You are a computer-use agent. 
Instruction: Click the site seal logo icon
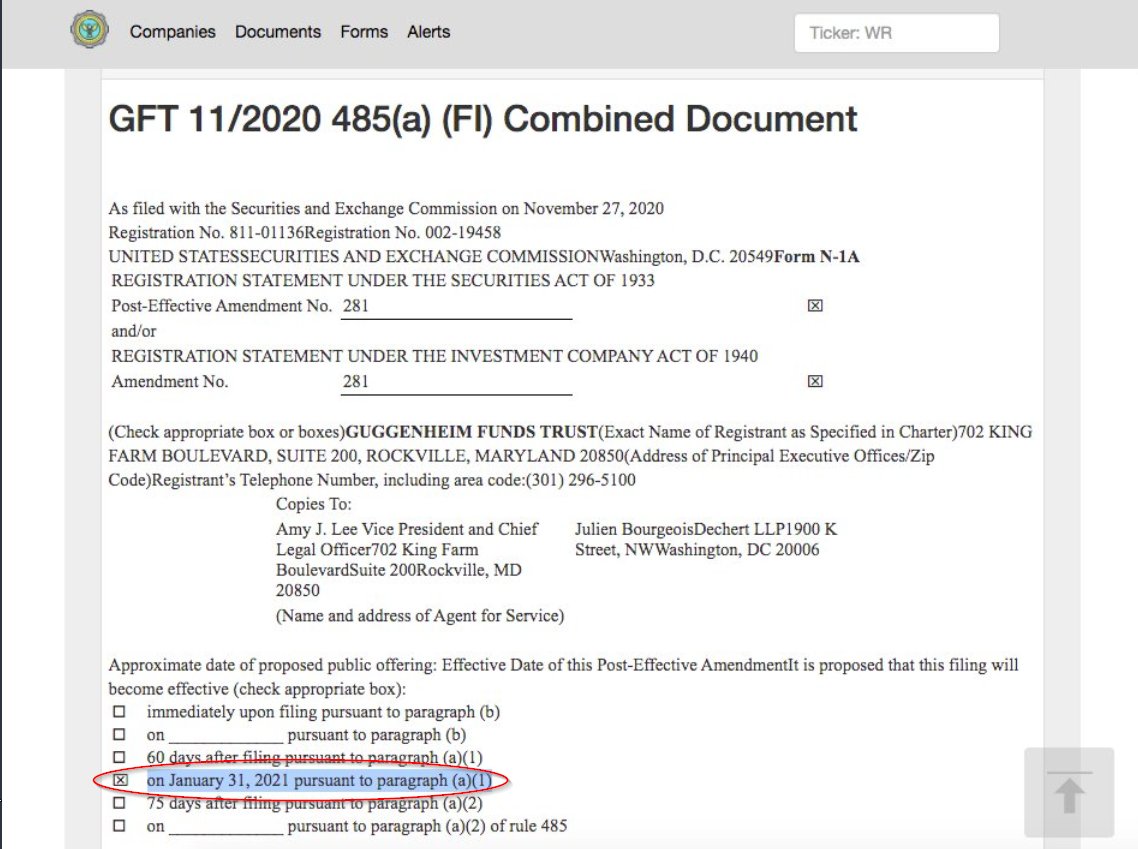click(90, 30)
